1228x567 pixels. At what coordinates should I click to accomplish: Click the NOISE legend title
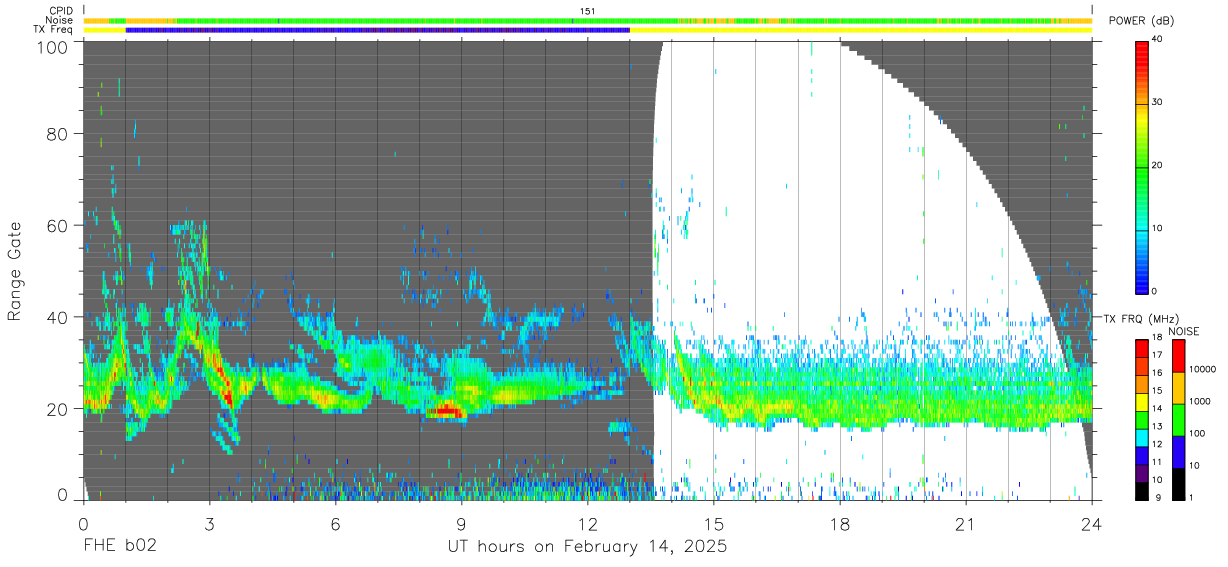click(1183, 331)
